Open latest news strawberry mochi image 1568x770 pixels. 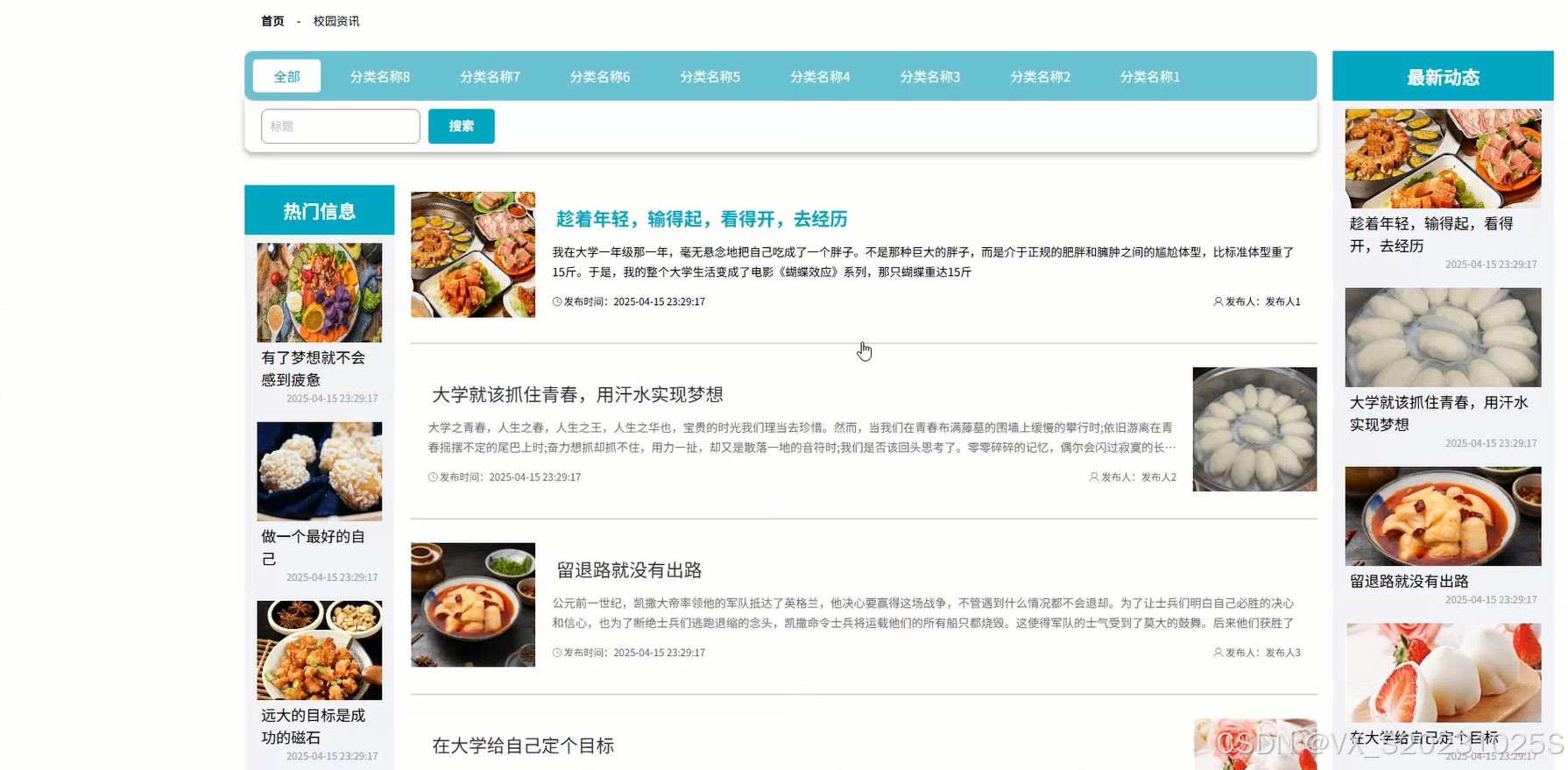coord(1444,673)
